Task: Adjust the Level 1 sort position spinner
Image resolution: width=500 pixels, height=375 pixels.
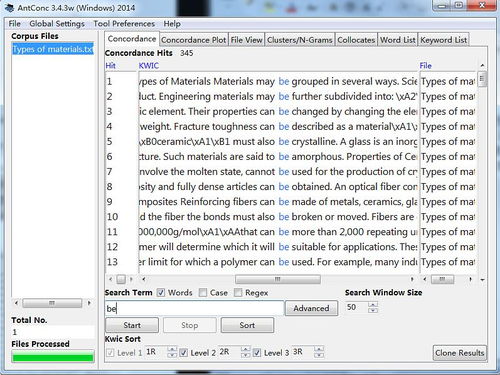Action: pyautogui.click(x=172, y=352)
